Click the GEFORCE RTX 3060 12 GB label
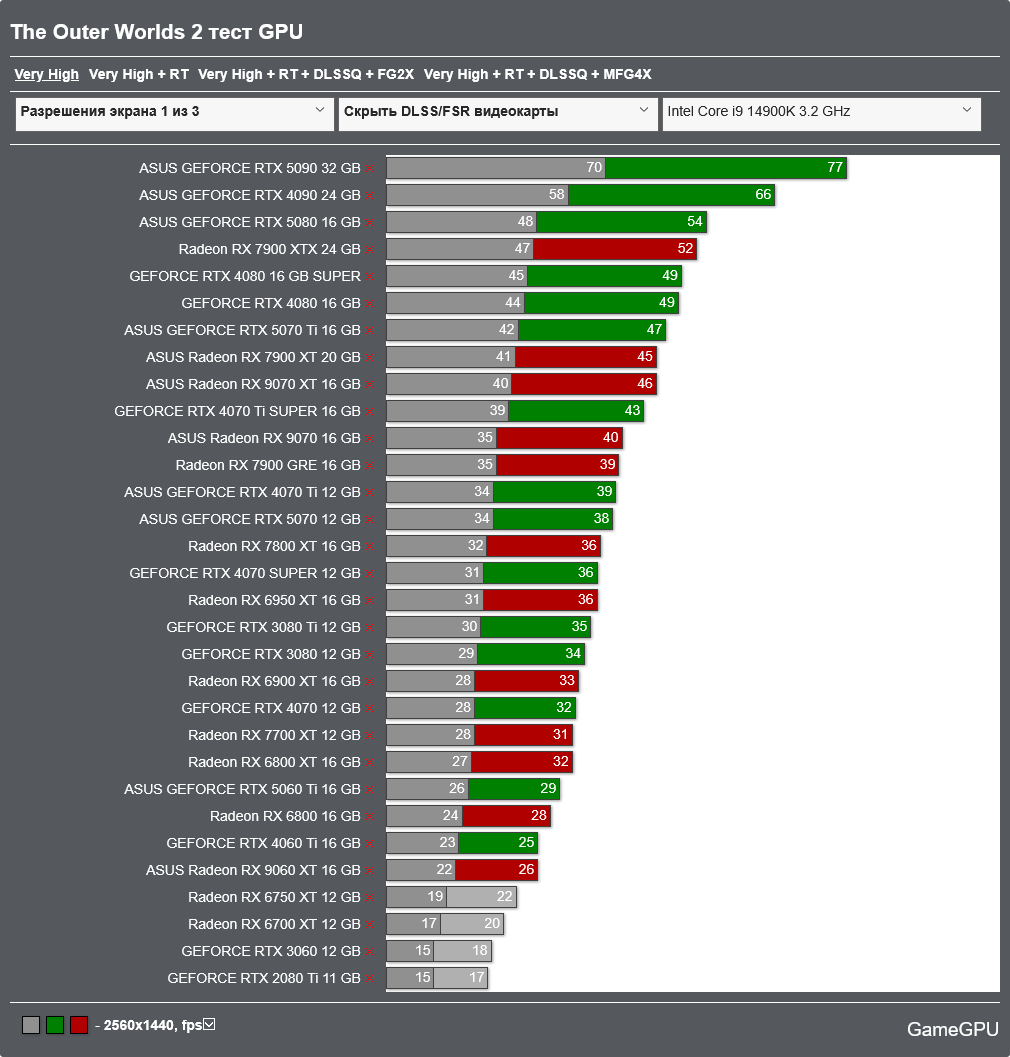The width and height of the screenshot is (1010, 1057). click(271, 951)
